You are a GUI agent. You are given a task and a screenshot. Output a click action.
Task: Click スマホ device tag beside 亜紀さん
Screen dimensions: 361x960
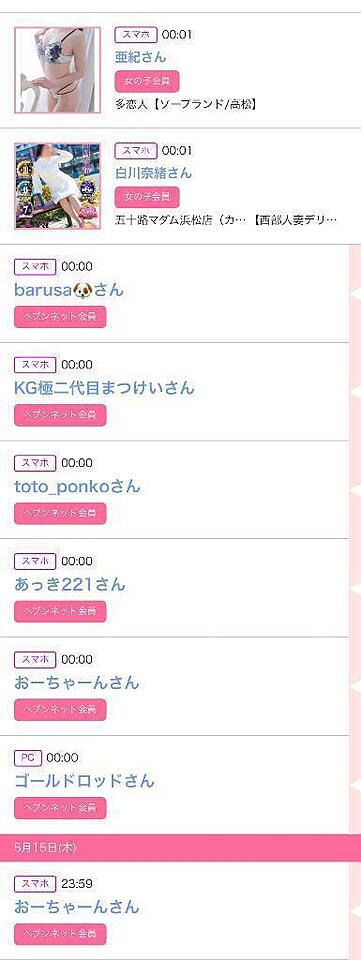pyautogui.click(x=136, y=34)
